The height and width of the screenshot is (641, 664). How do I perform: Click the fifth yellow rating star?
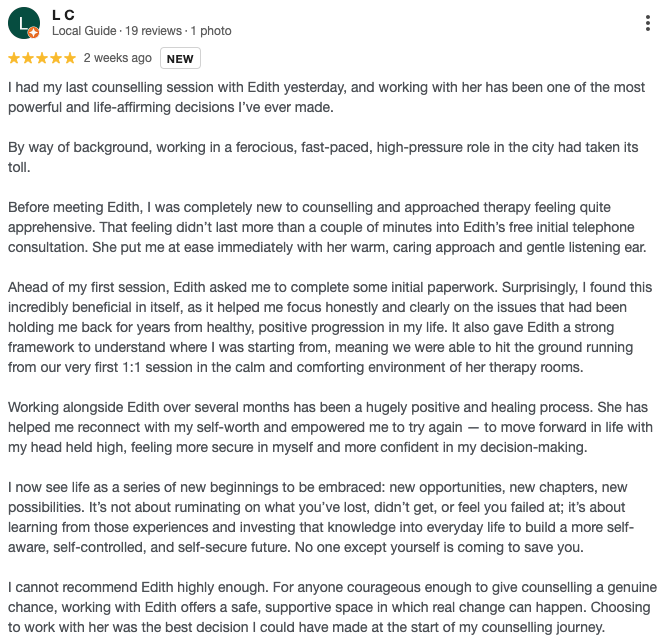(x=70, y=58)
